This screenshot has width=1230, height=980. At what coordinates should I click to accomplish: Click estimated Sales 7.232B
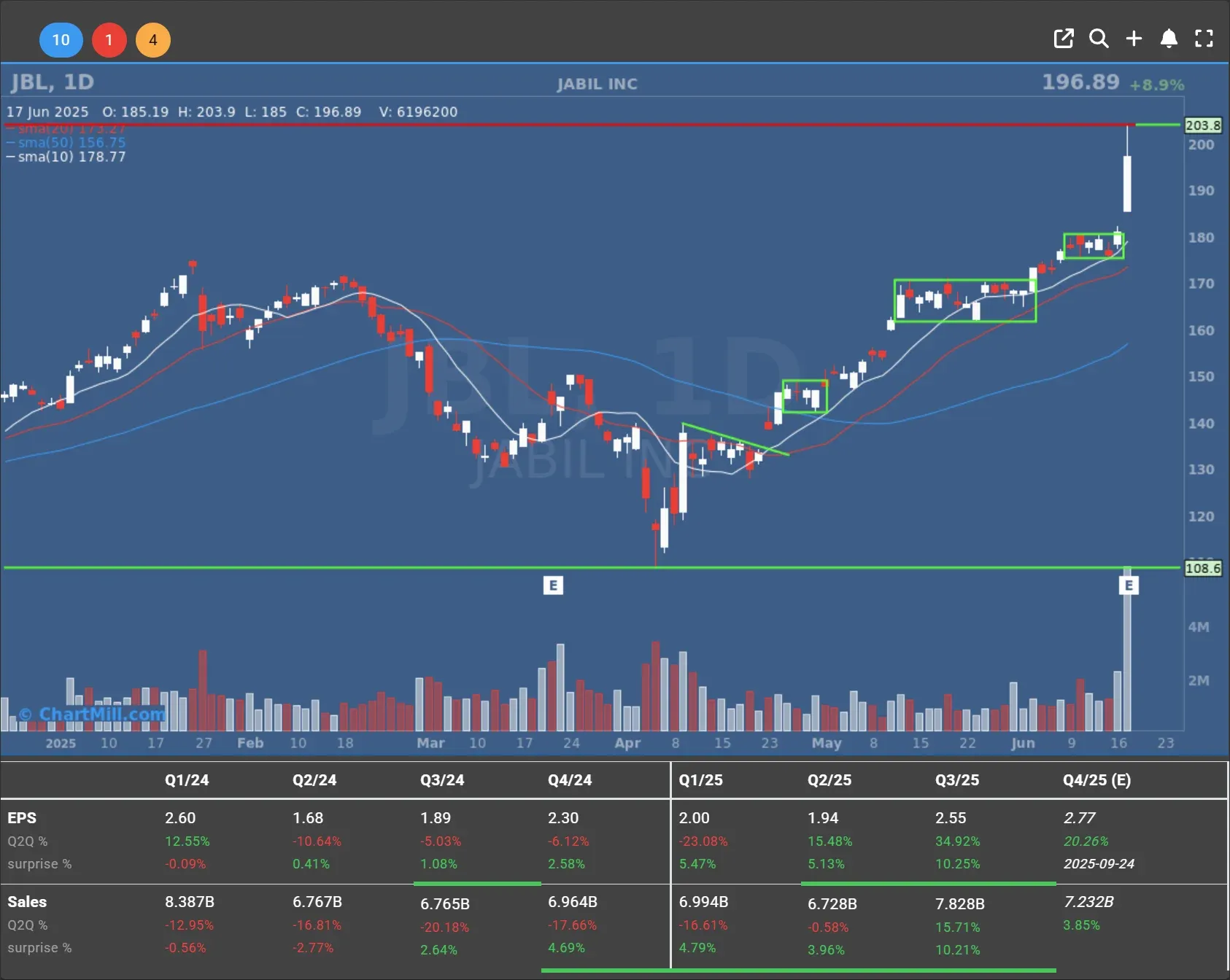1088,902
